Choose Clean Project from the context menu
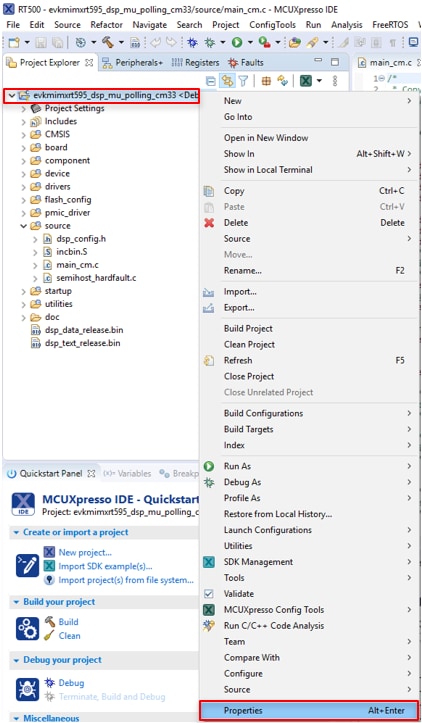The width and height of the screenshot is (422, 723). [309, 345]
